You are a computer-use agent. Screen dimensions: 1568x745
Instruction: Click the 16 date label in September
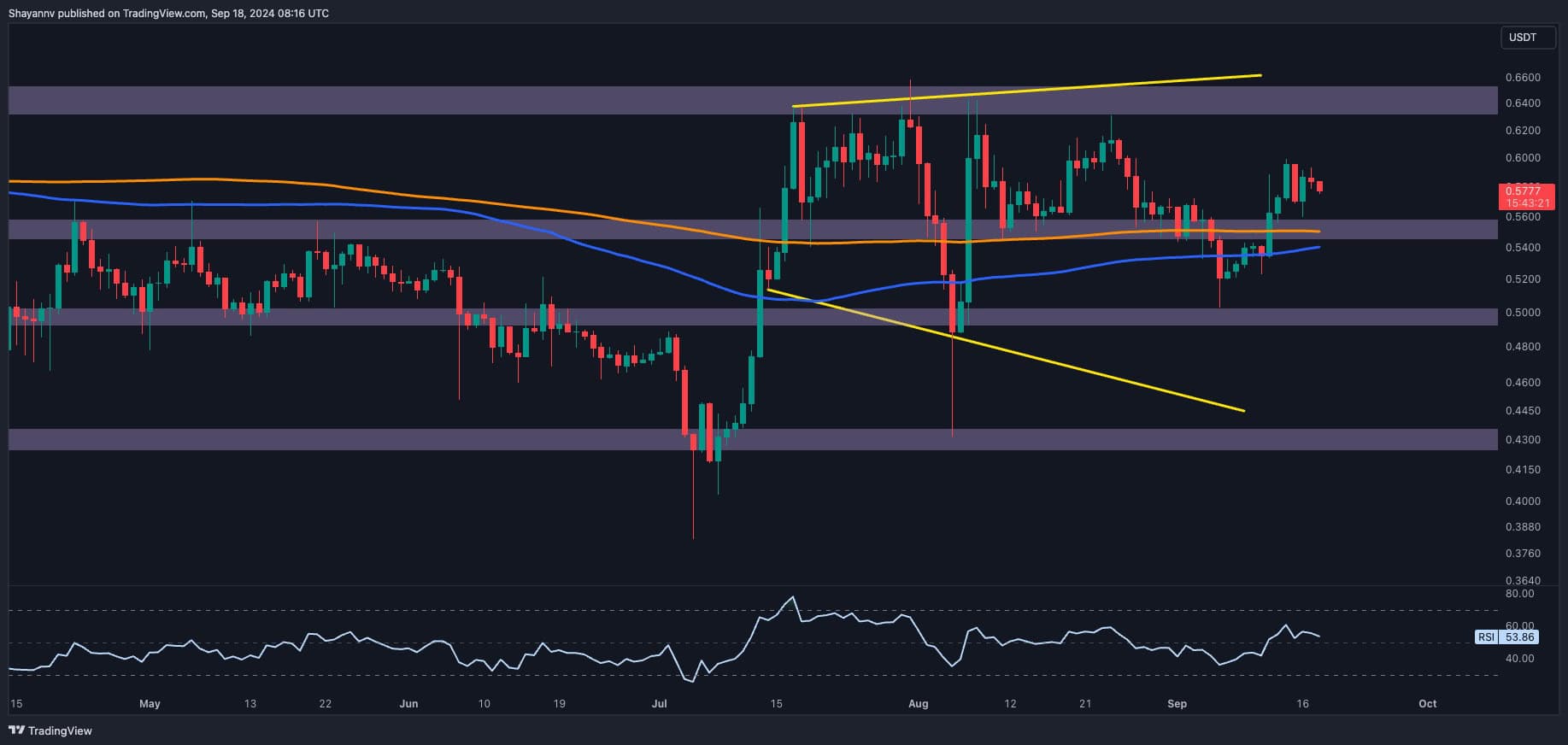tap(1302, 704)
